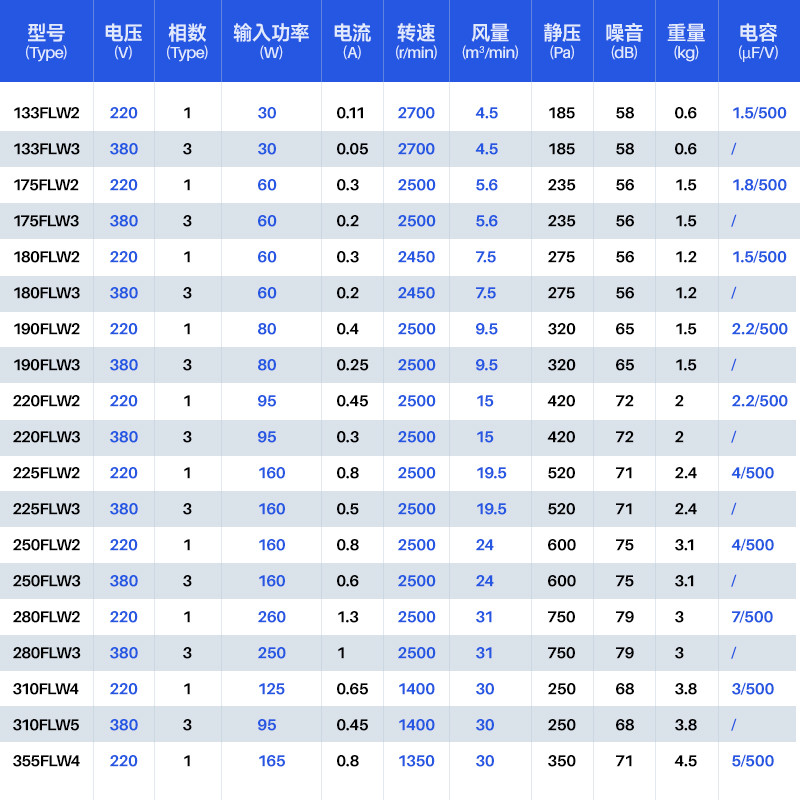The width and height of the screenshot is (800, 800).
Task: Select model cell 133FLW2
Action: pyautogui.click(x=46, y=113)
